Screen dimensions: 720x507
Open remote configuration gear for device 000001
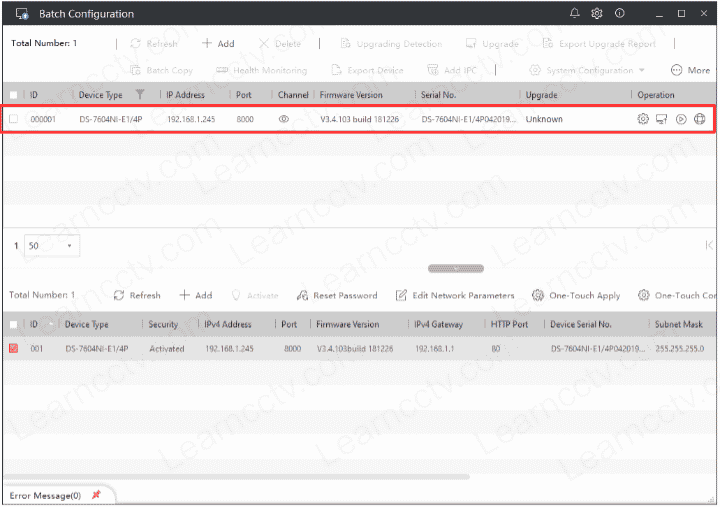pyautogui.click(x=643, y=119)
